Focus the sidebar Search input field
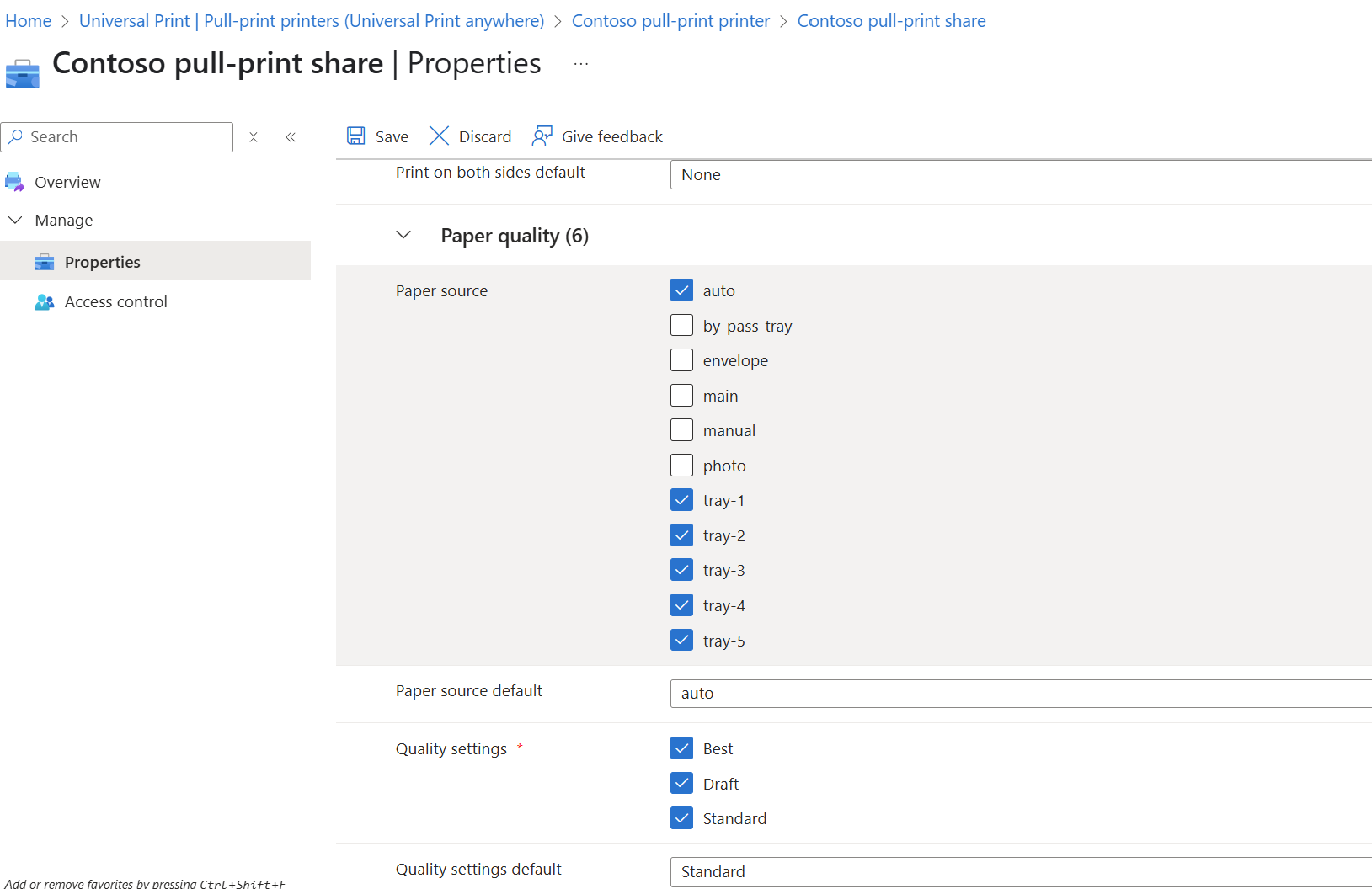This screenshot has width=1372, height=889. point(117,136)
